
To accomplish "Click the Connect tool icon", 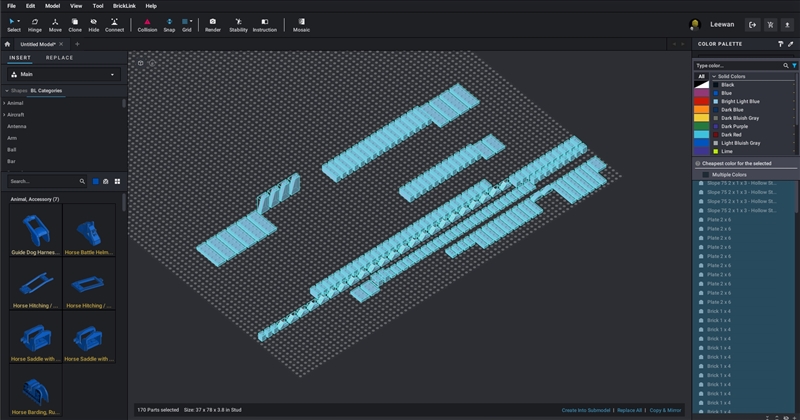I will [x=114, y=24].
